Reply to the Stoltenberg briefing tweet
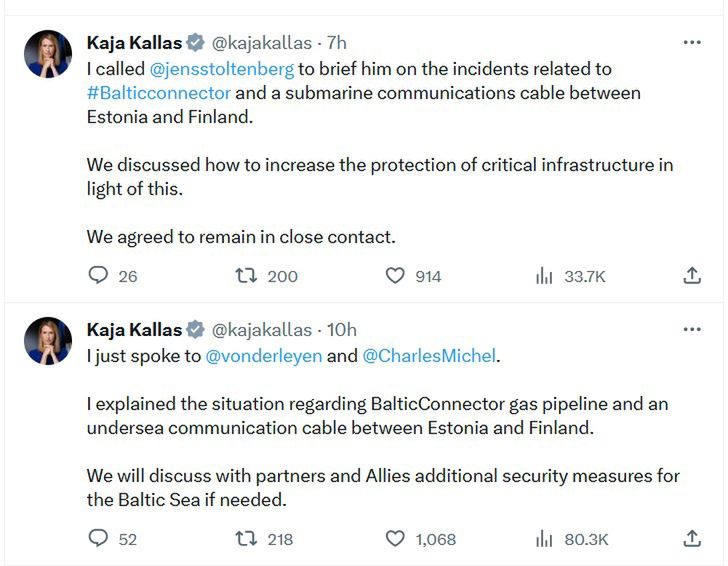 pos(98,276)
